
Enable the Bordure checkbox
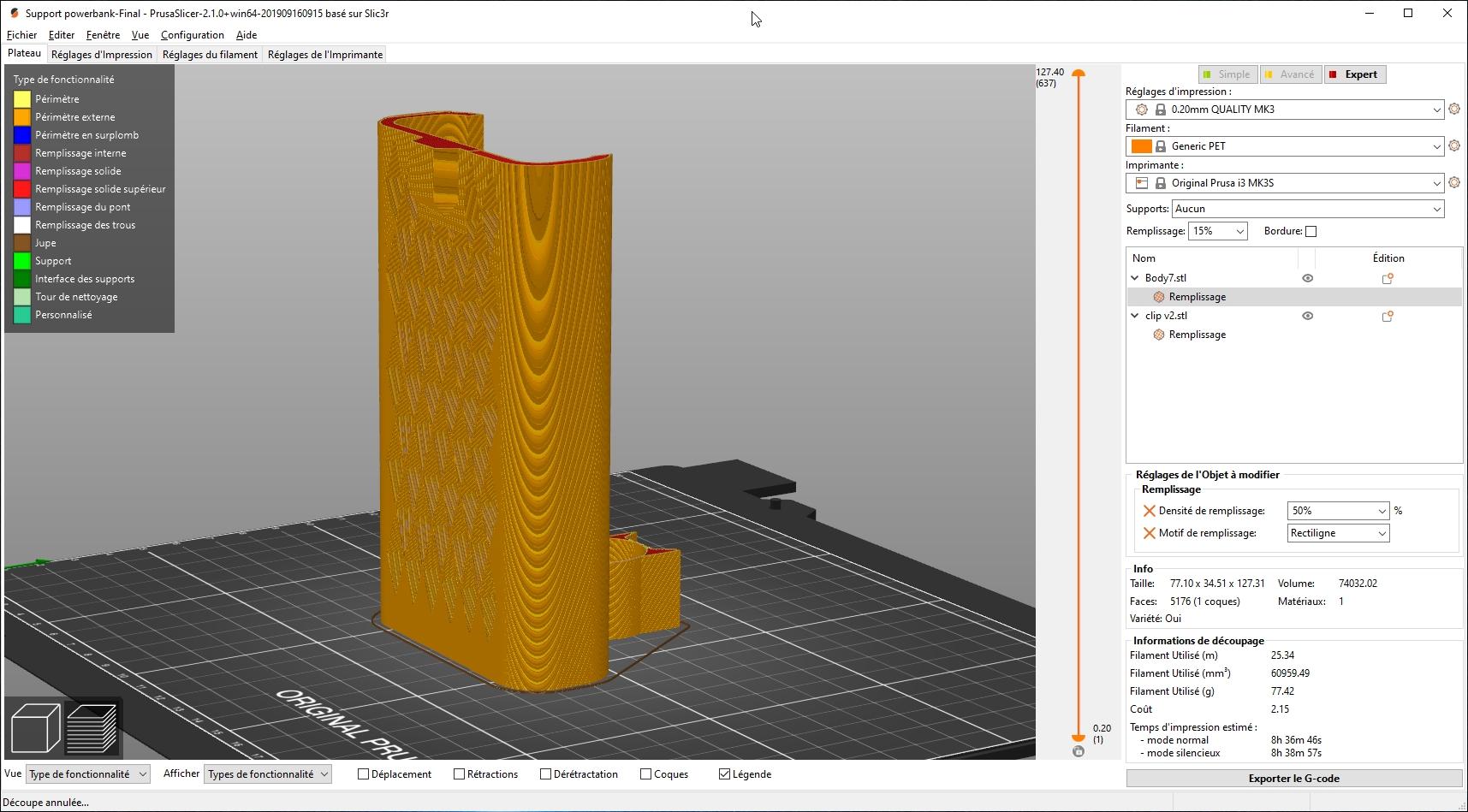[1311, 231]
